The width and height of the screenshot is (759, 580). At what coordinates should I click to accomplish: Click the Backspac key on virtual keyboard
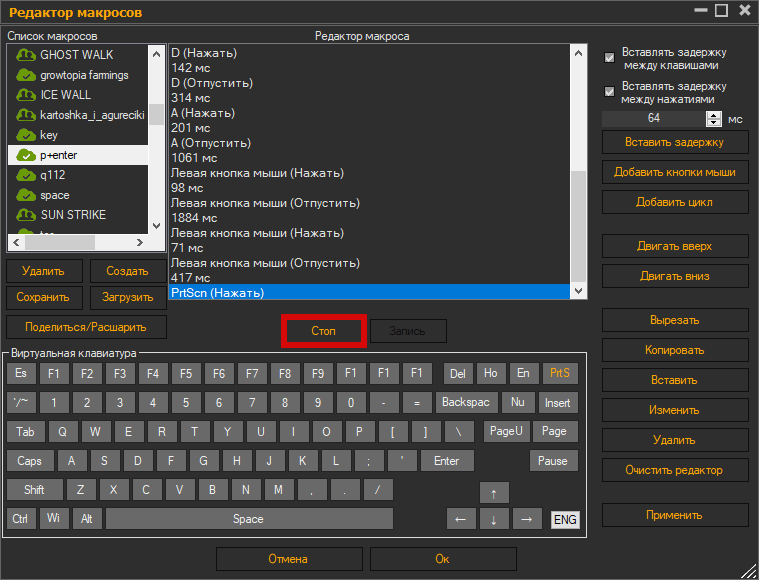coord(466,402)
